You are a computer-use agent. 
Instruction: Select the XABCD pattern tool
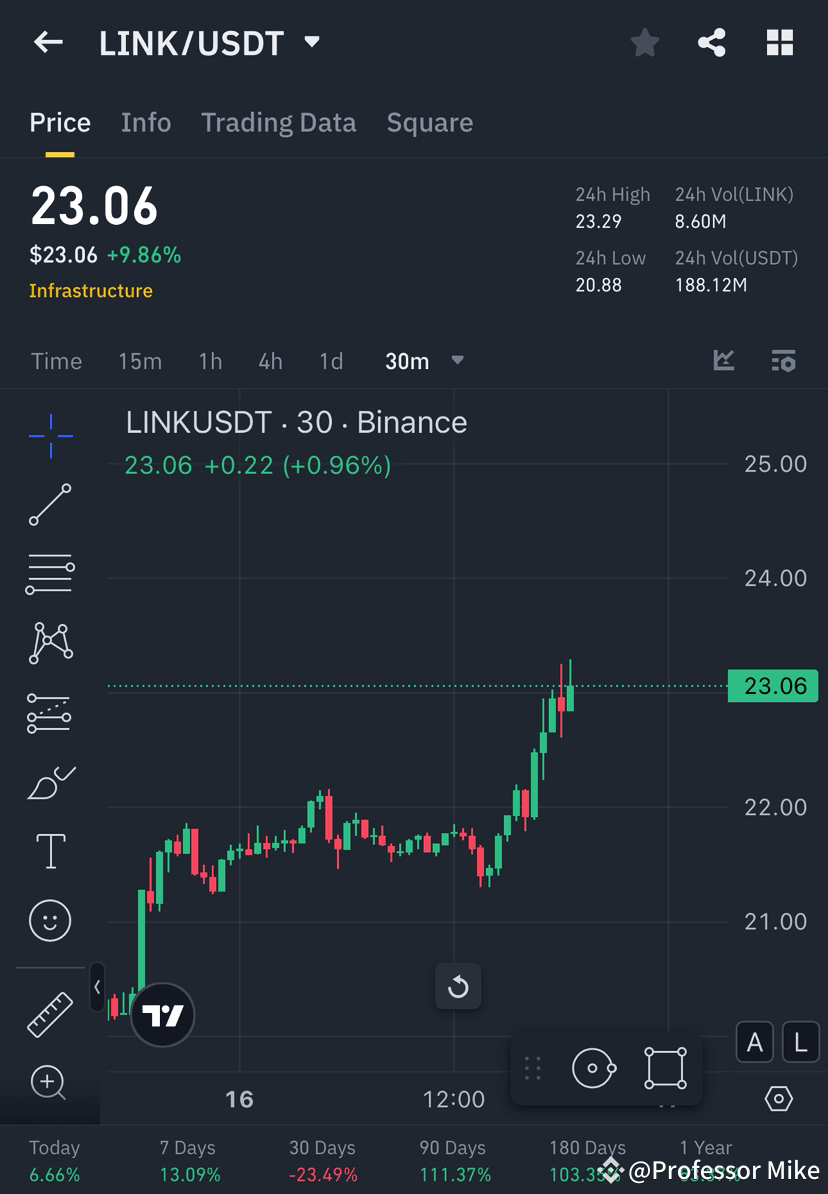[x=50, y=643]
